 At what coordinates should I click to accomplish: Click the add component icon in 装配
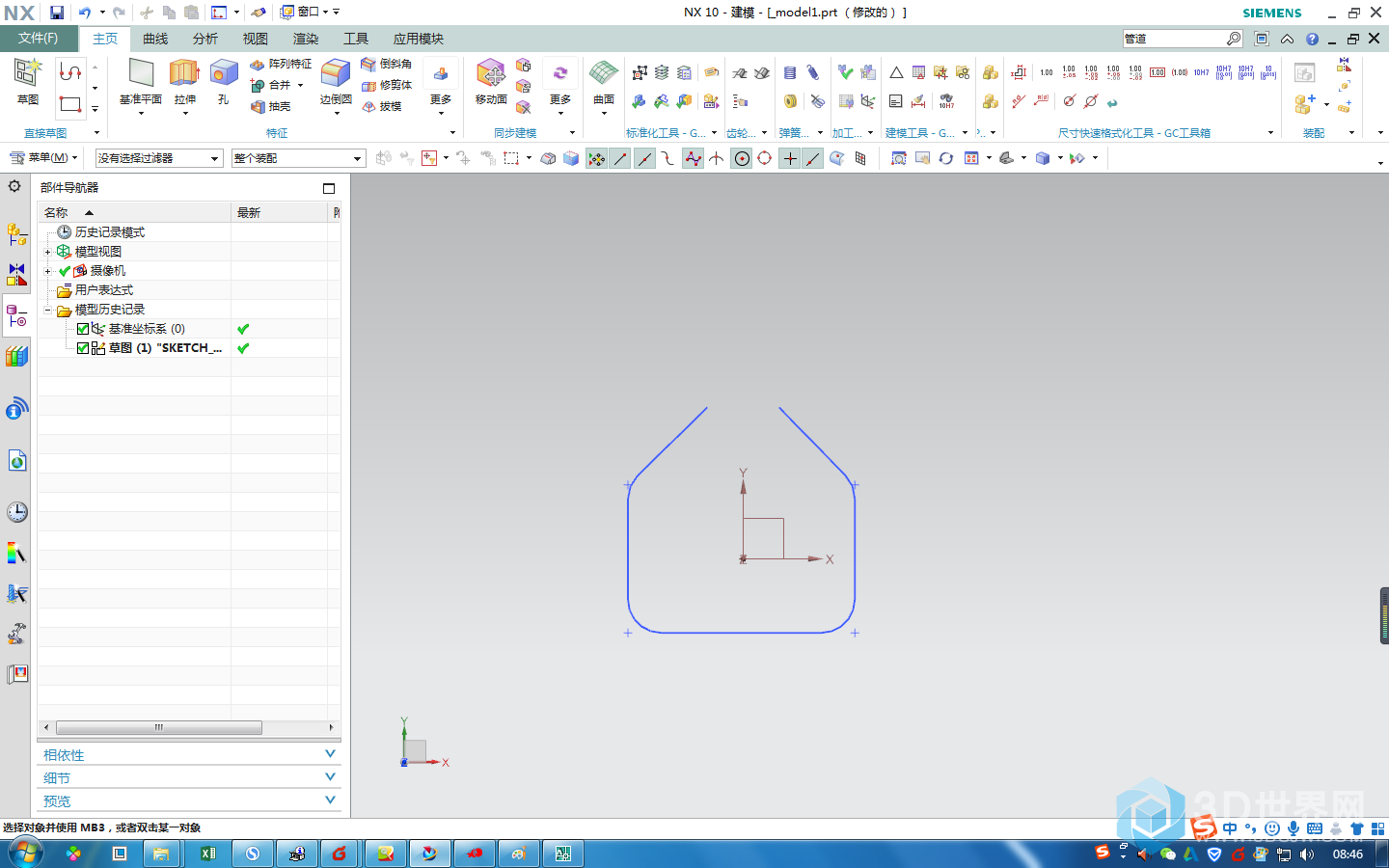click(x=1305, y=102)
